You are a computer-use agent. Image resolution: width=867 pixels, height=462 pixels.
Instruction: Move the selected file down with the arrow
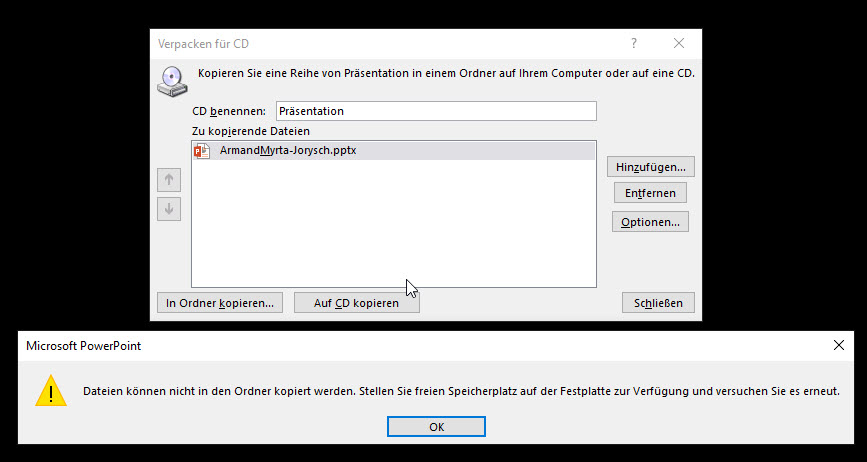point(169,209)
